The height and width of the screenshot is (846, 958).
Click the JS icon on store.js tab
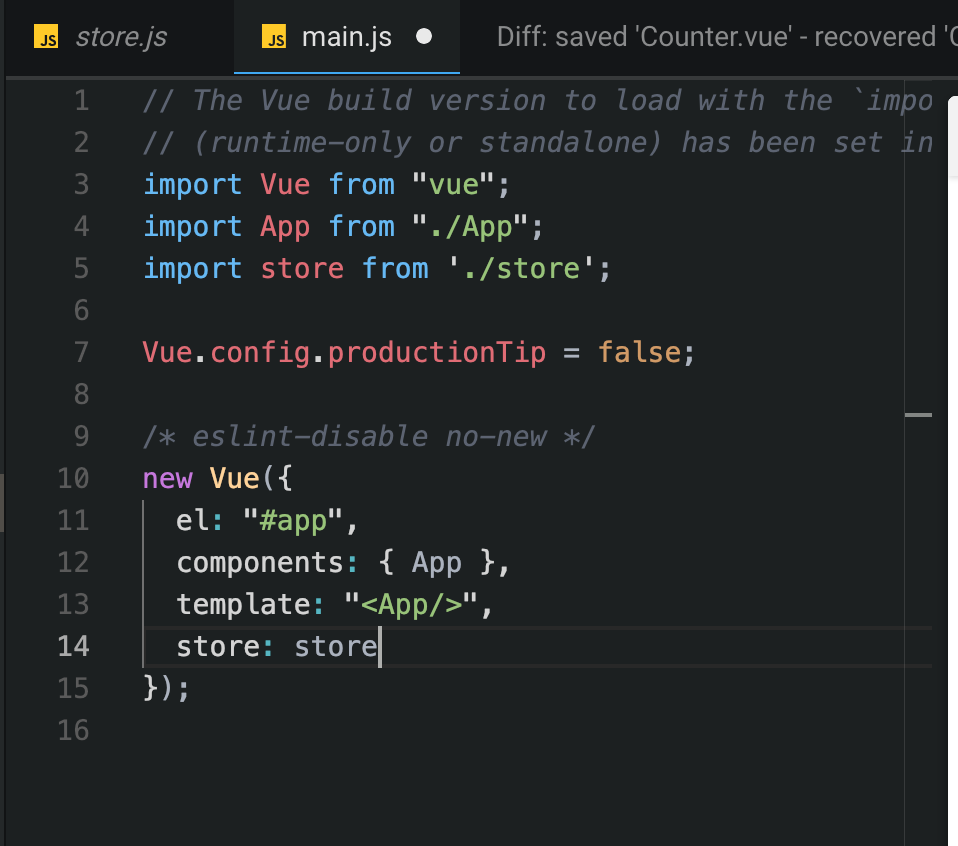[46, 37]
